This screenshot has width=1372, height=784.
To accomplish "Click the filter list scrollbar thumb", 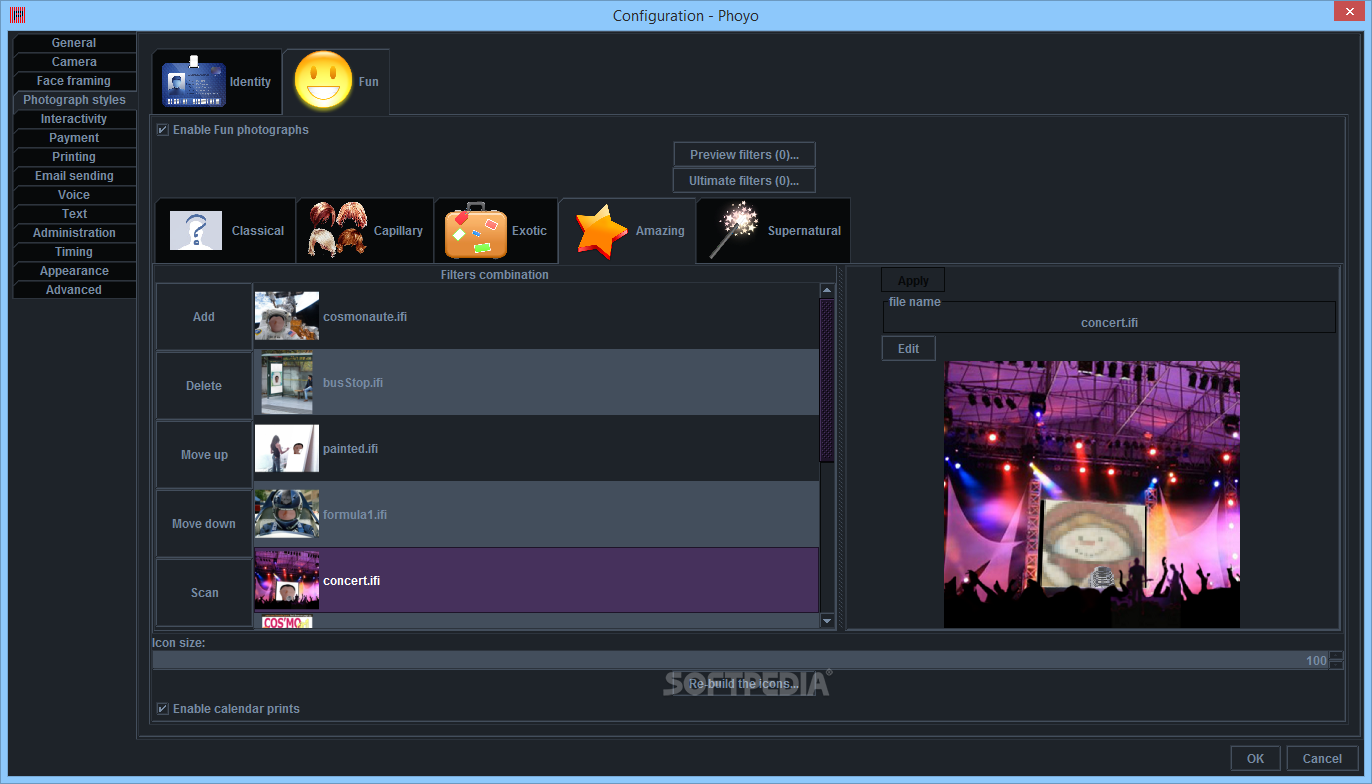I will (827, 380).
